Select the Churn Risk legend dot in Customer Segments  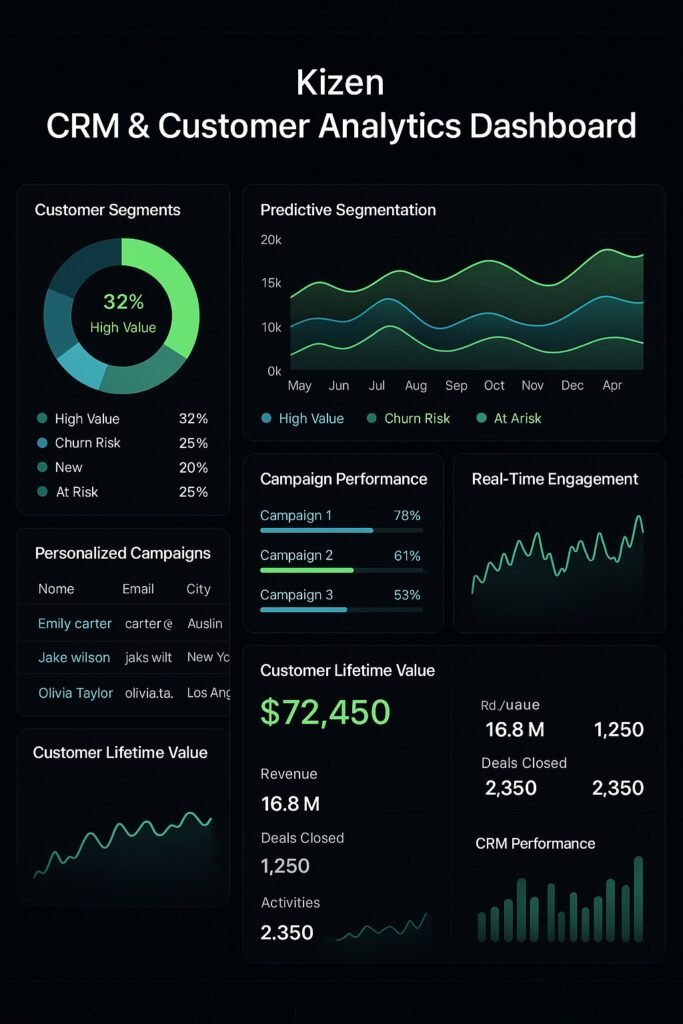(42, 443)
